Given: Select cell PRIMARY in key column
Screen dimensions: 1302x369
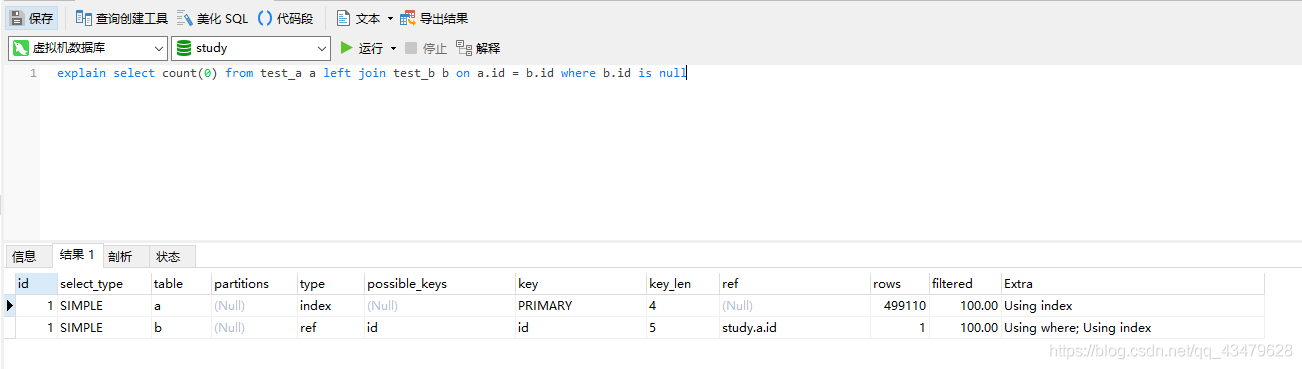Looking at the screenshot, I should point(581,305).
